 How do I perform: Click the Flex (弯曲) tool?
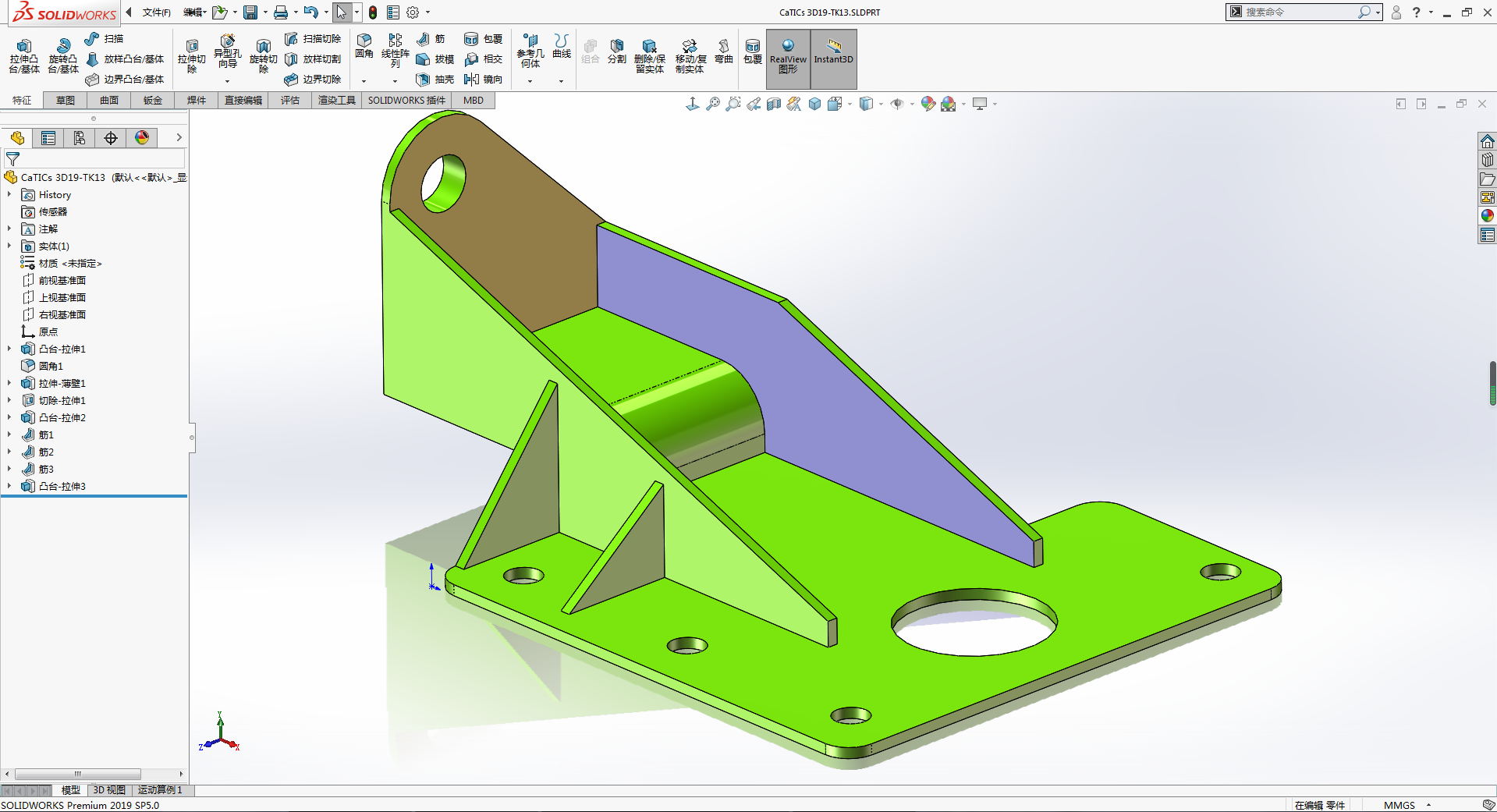pyautogui.click(x=724, y=51)
